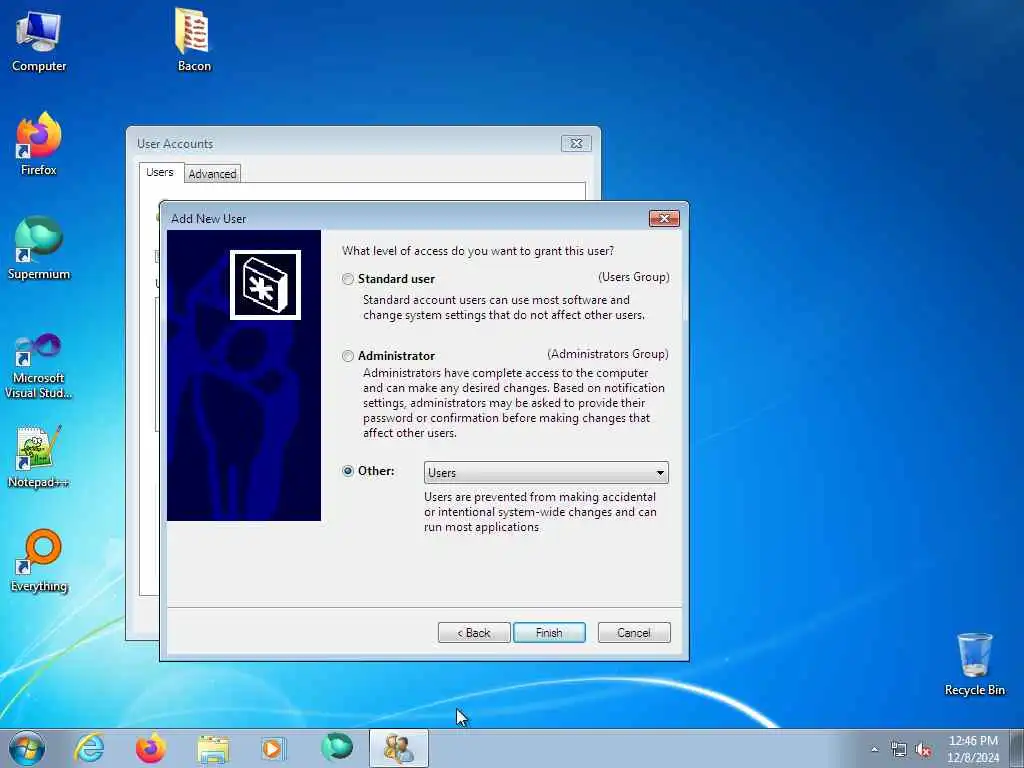Image resolution: width=1024 pixels, height=768 pixels.
Task: Select the Standard user radio button
Action: pyautogui.click(x=348, y=279)
